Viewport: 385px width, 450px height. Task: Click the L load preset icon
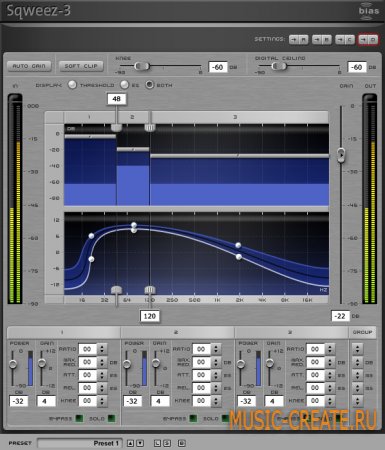coord(157,443)
